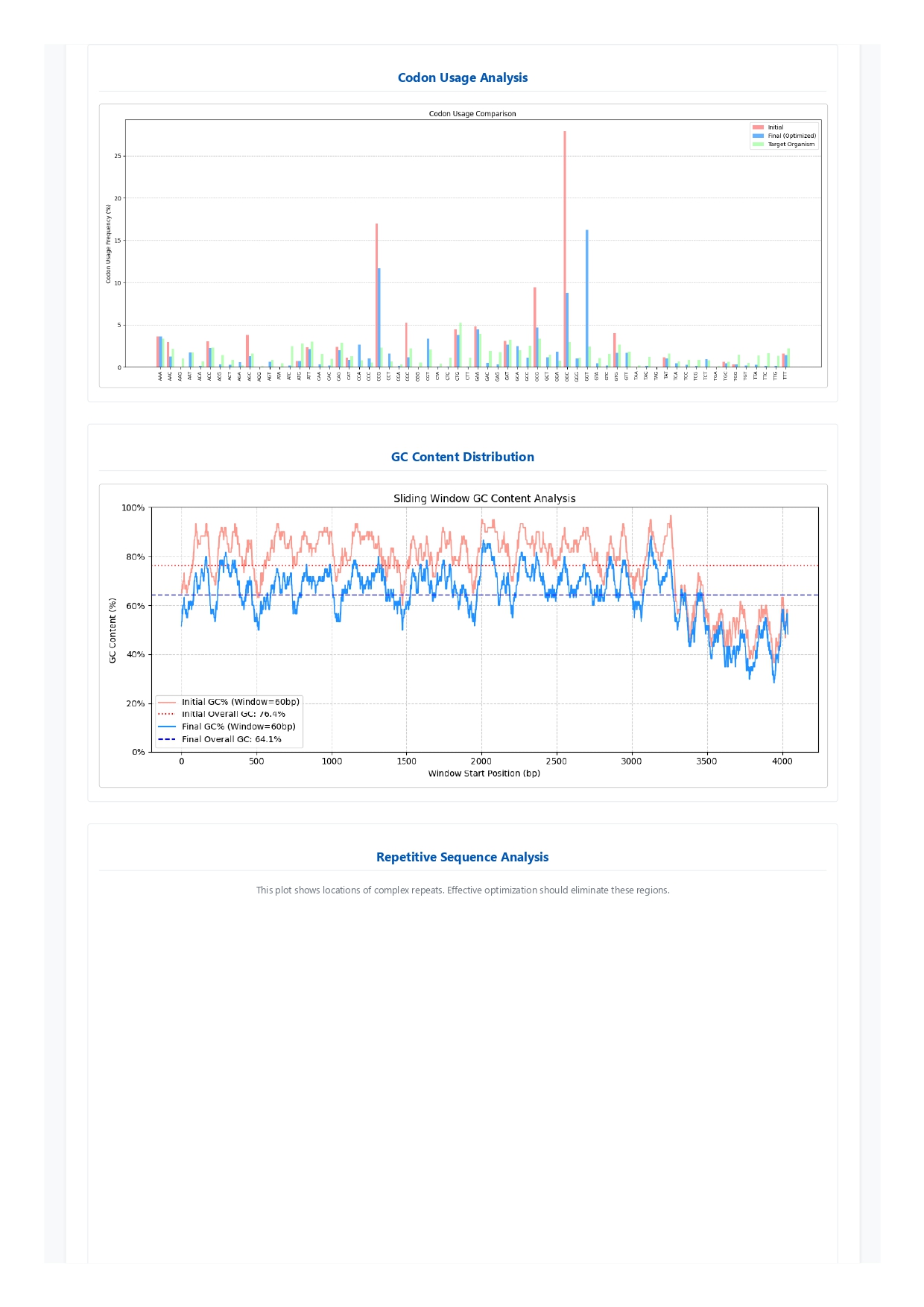Click 'Final GC% (Window=60bp)' legend entry
The image size is (924, 1307).
[238, 727]
